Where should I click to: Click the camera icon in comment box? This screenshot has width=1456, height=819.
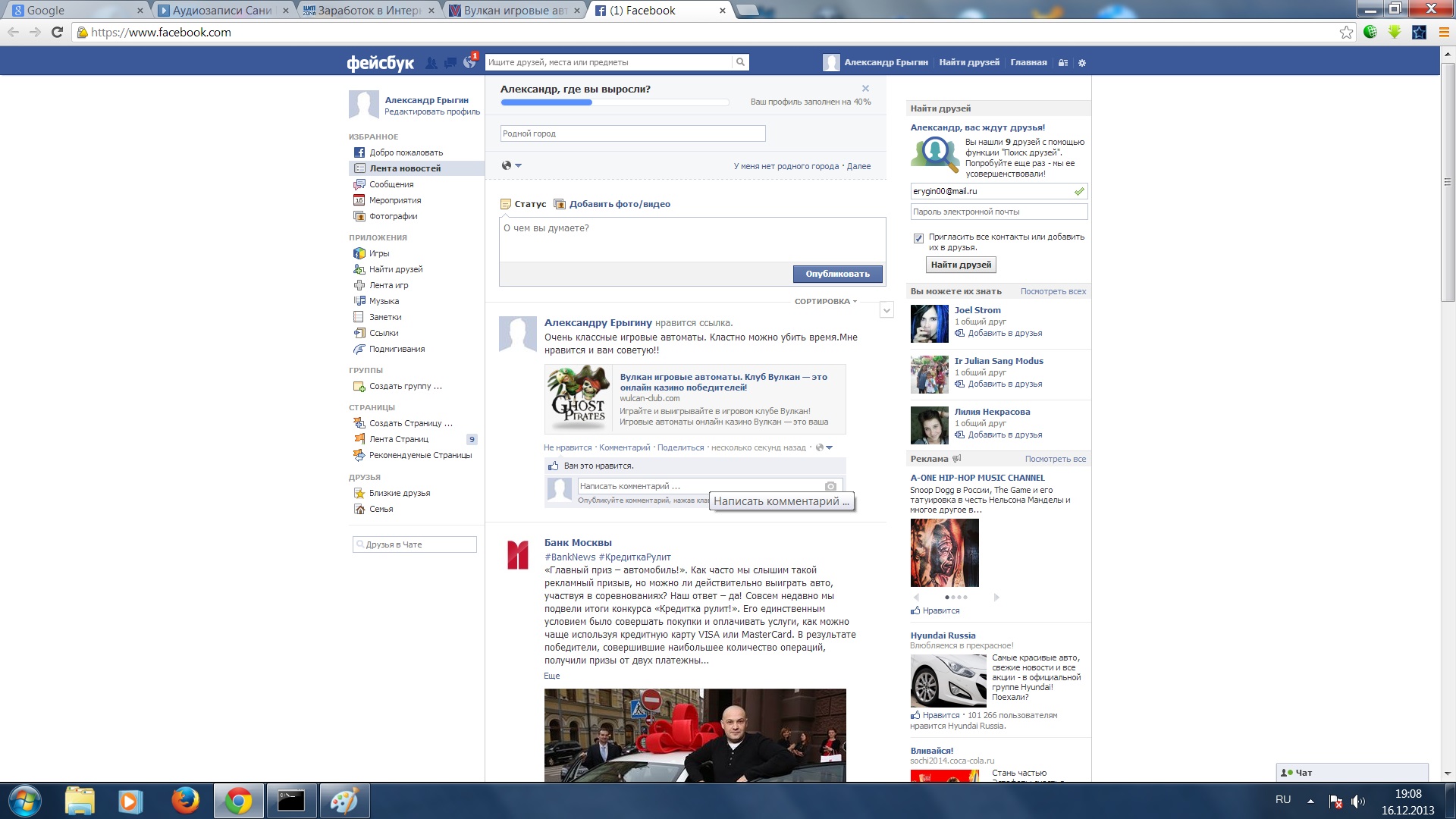tap(830, 486)
